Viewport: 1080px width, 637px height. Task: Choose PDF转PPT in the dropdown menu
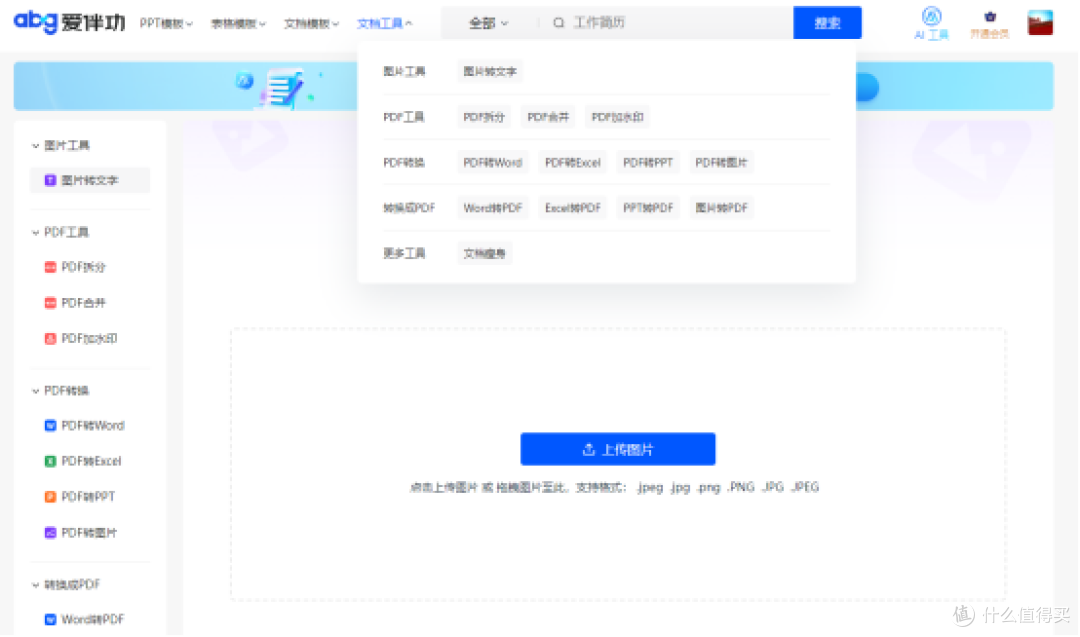pyautogui.click(x=647, y=163)
